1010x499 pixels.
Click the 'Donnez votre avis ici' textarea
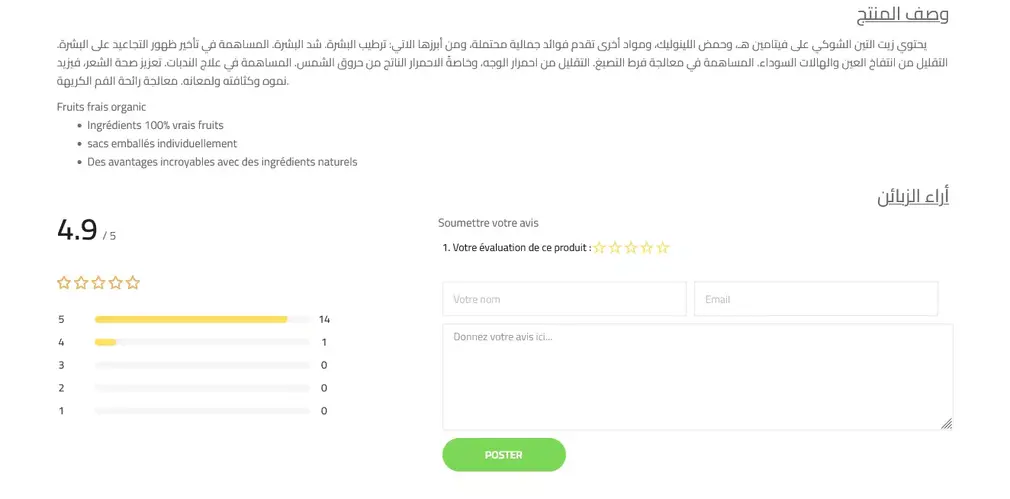(697, 377)
